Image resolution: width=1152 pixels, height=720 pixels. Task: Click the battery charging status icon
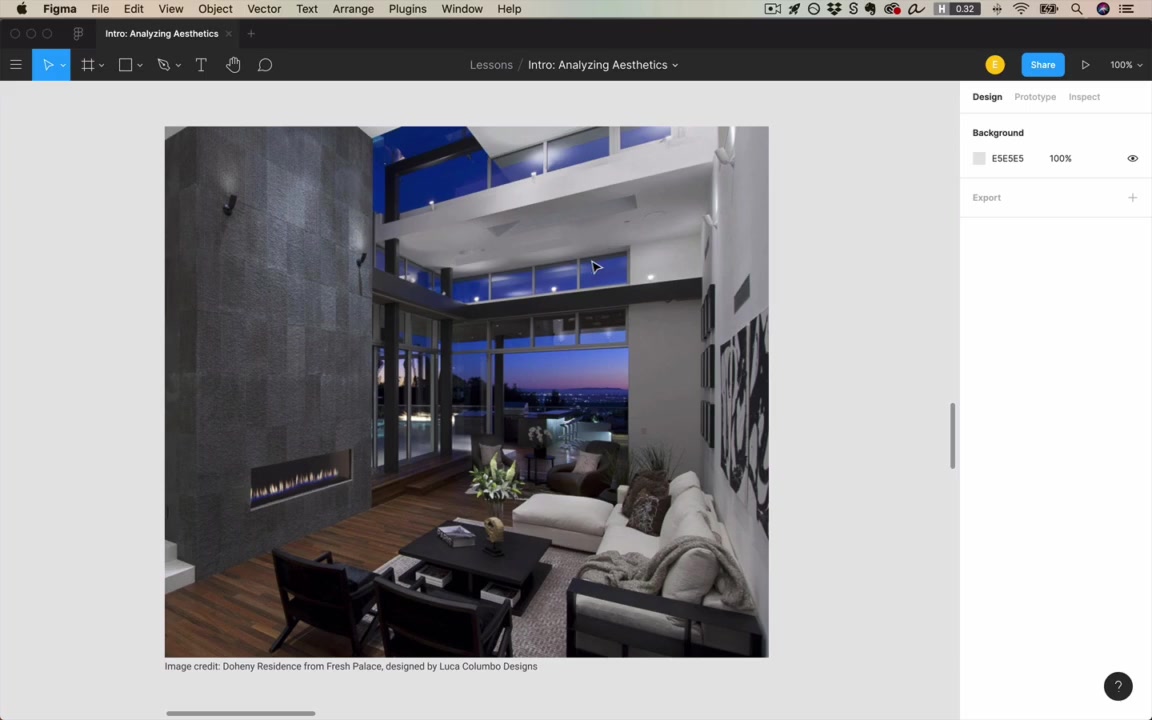tap(1048, 9)
